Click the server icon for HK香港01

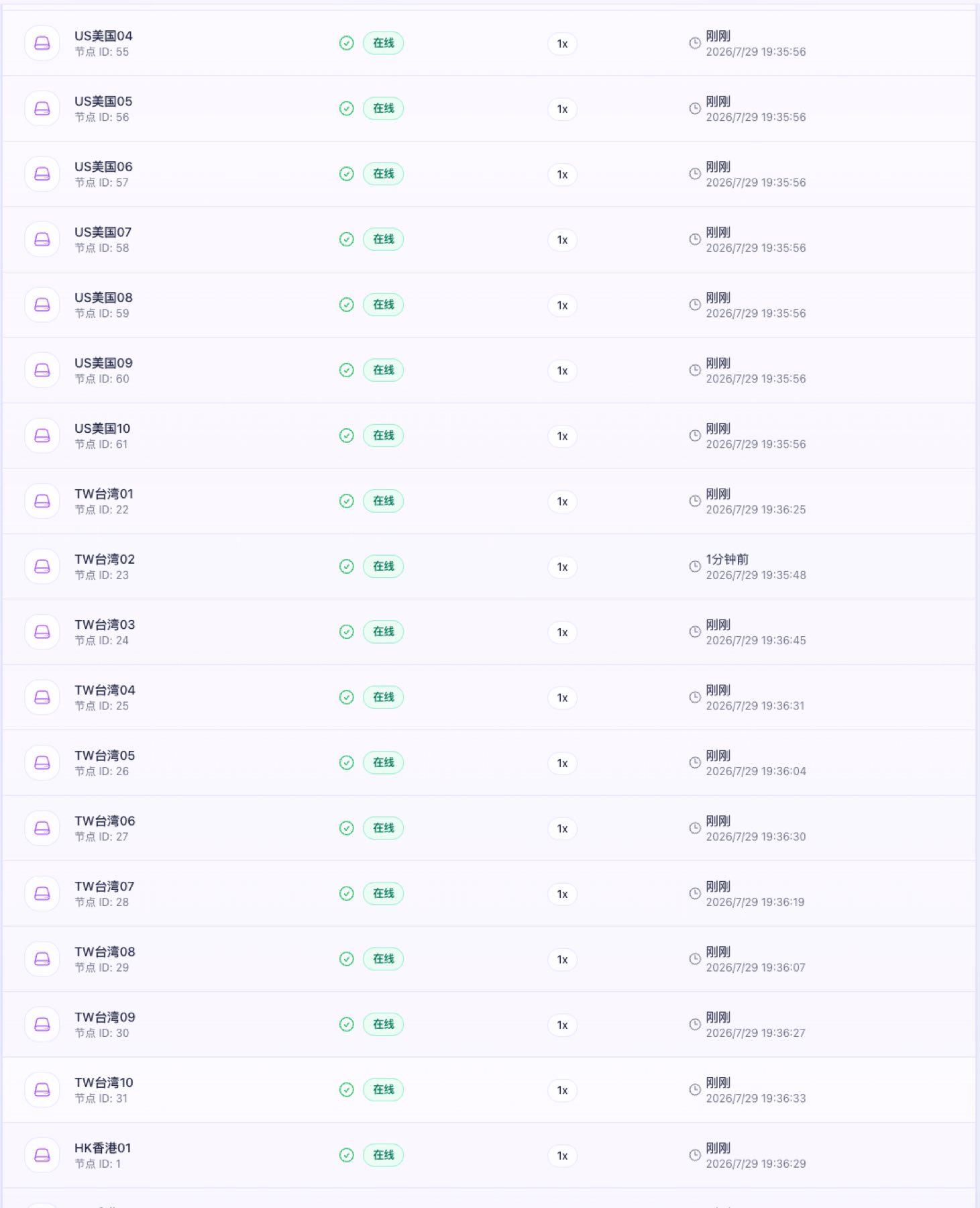tap(42, 1155)
